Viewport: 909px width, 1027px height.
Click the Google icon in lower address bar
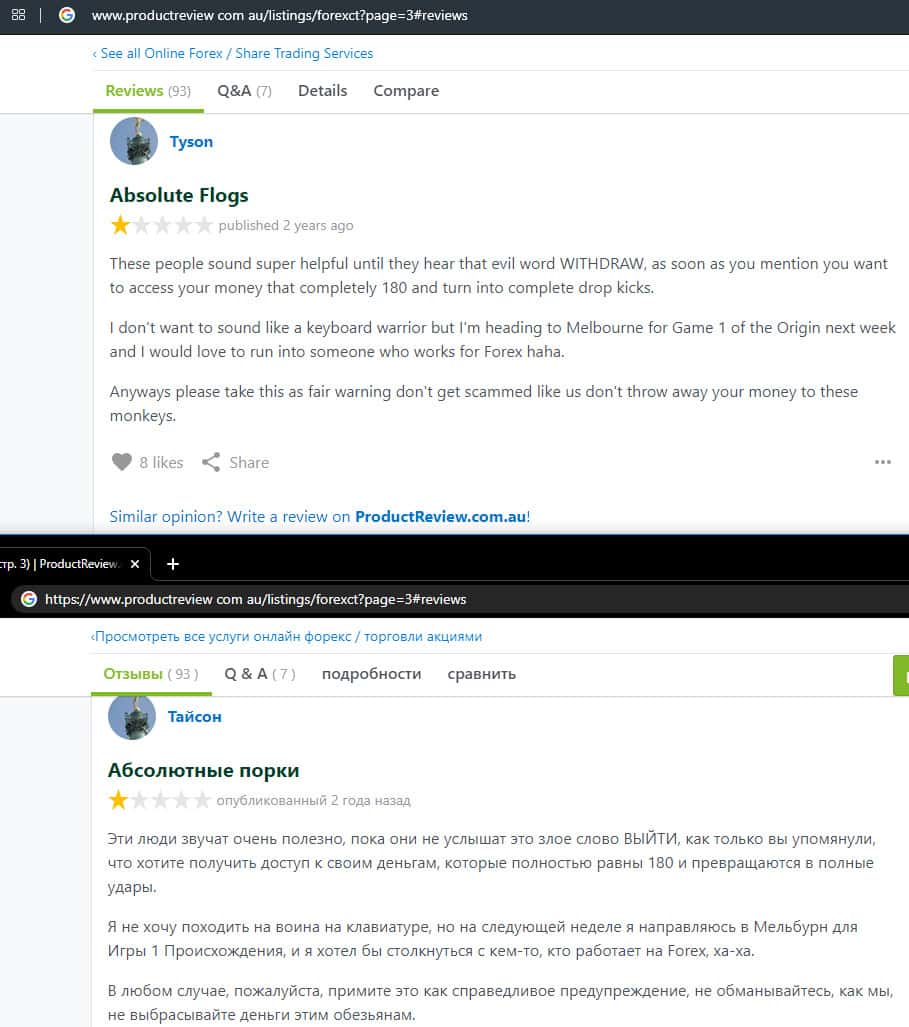(x=29, y=599)
